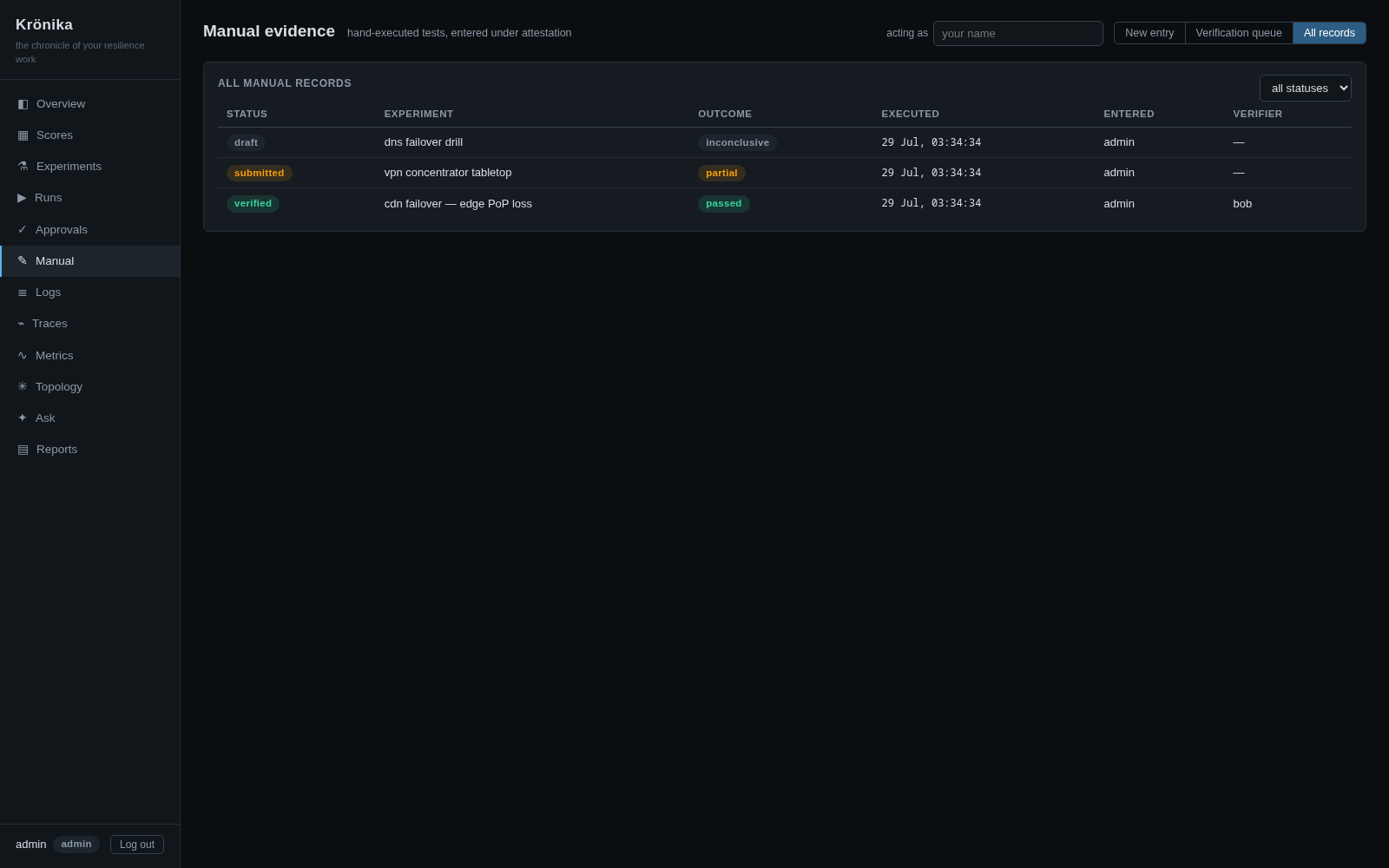Image resolution: width=1389 pixels, height=868 pixels.
Task: Open Reports section
Action: click(x=90, y=450)
